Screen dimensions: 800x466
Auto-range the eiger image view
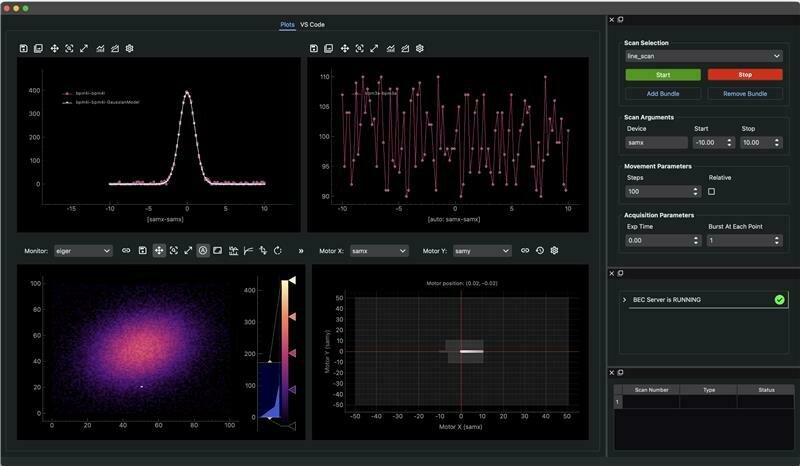[188, 251]
